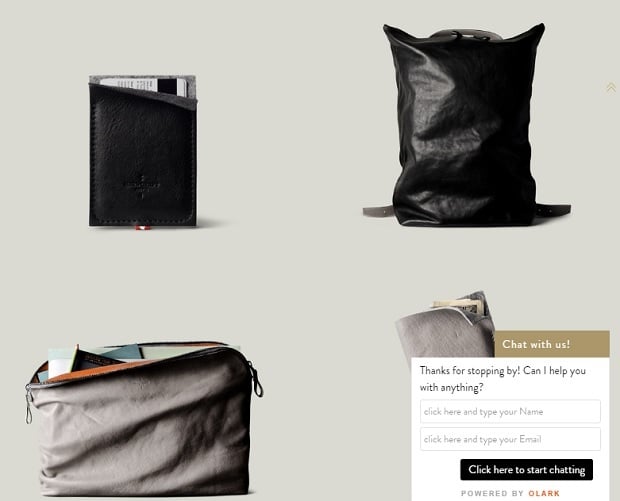Open the black leather backpack product
Image resolution: width=620 pixels, height=501 pixels.
coord(466,125)
